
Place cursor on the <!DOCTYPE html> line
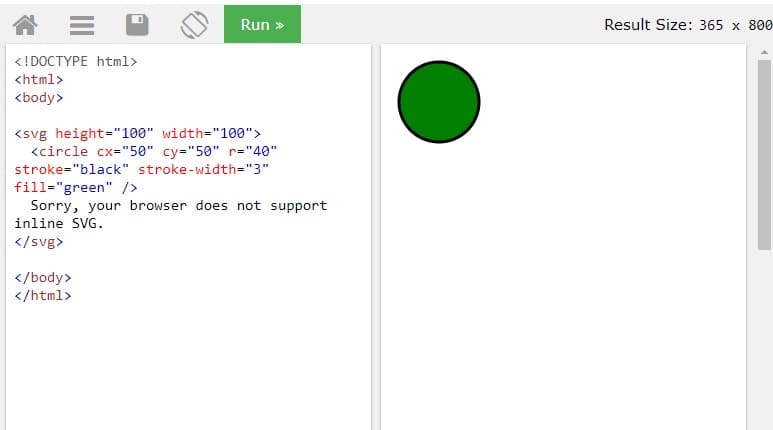76,61
